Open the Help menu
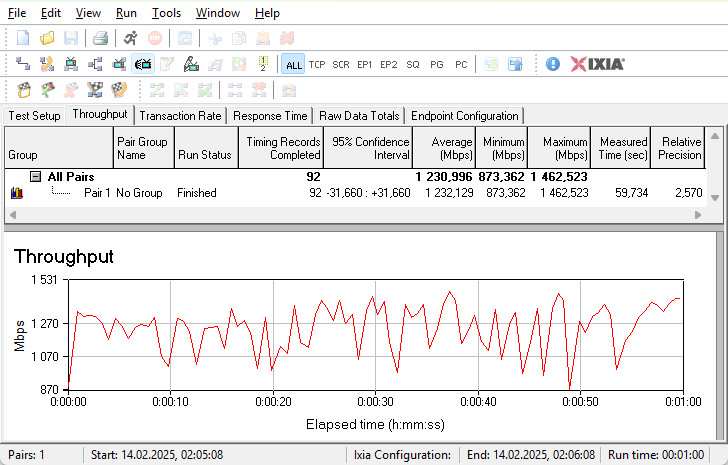This screenshot has height=465, width=728. pyautogui.click(x=267, y=13)
